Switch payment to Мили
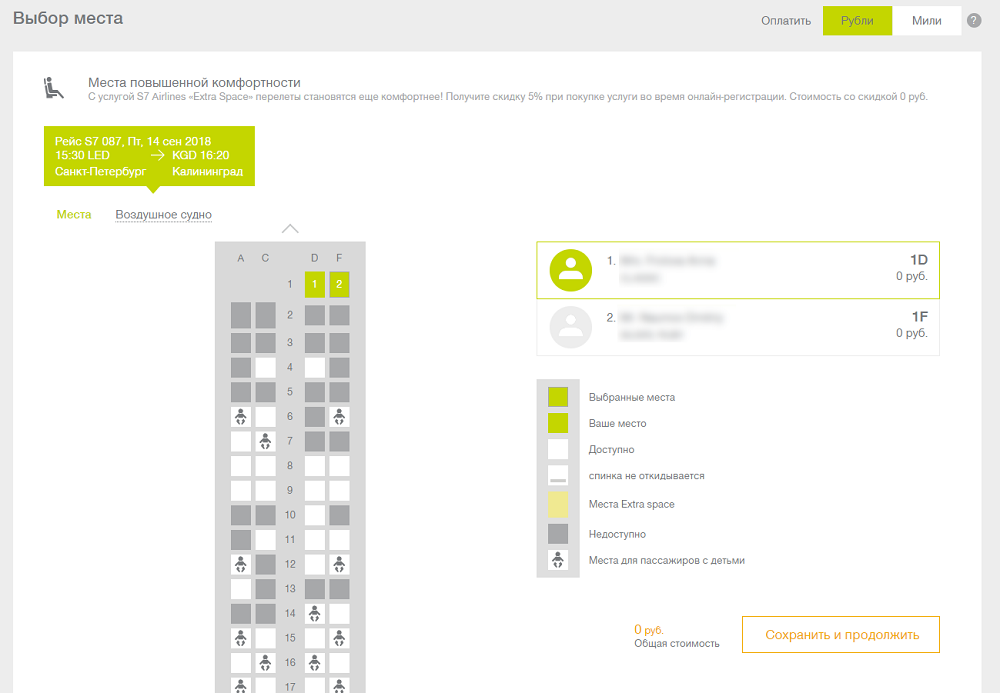This screenshot has height=693, width=1000. coord(926,21)
